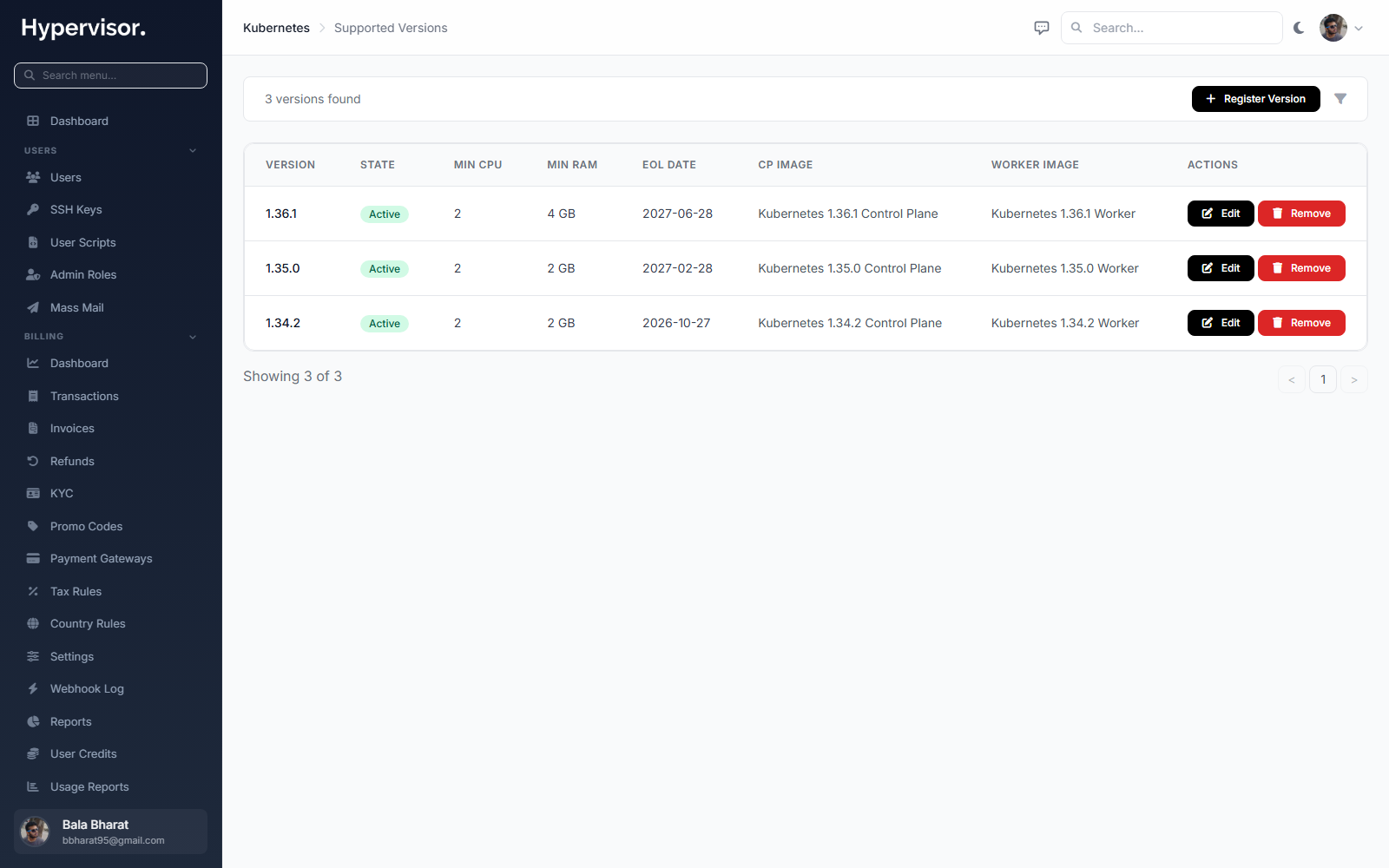Go to next page arrow
The image size is (1389, 868).
click(1354, 379)
